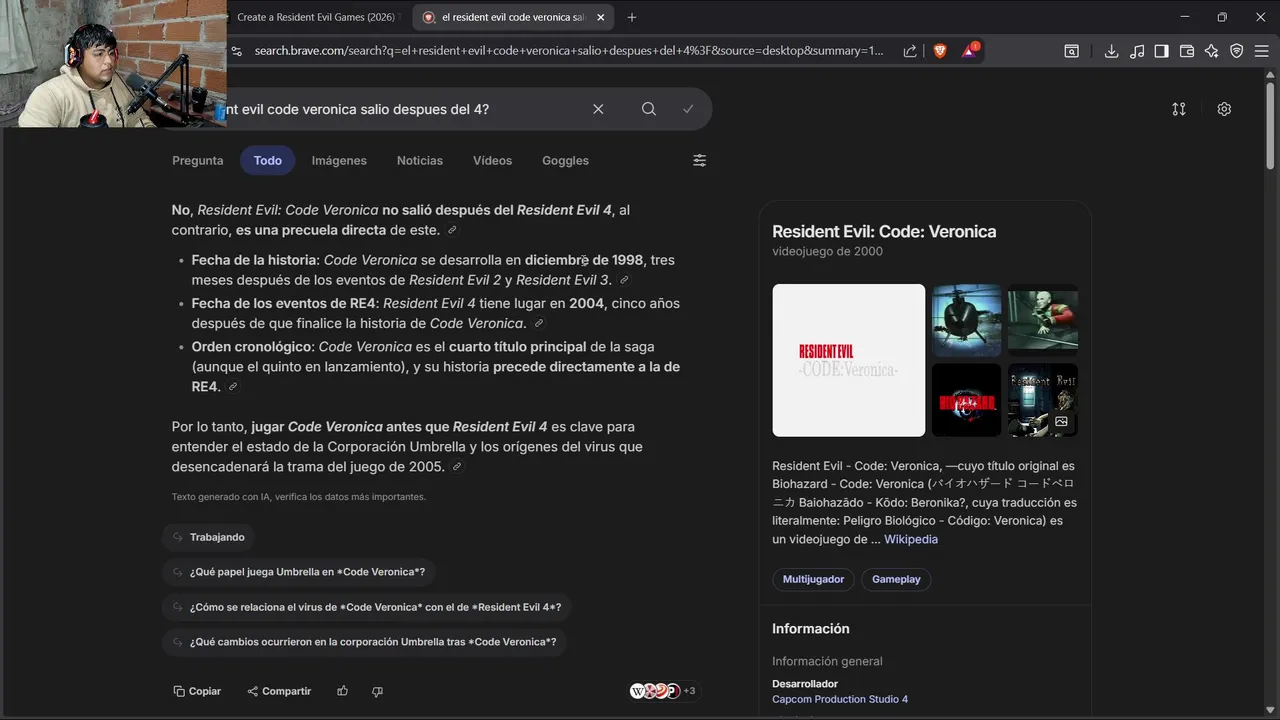Open follow-up '¿Qué papel juega Umbrella en *Code Veronica*?'
This screenshot has height=720, width=1280.
tap(298, 572)
